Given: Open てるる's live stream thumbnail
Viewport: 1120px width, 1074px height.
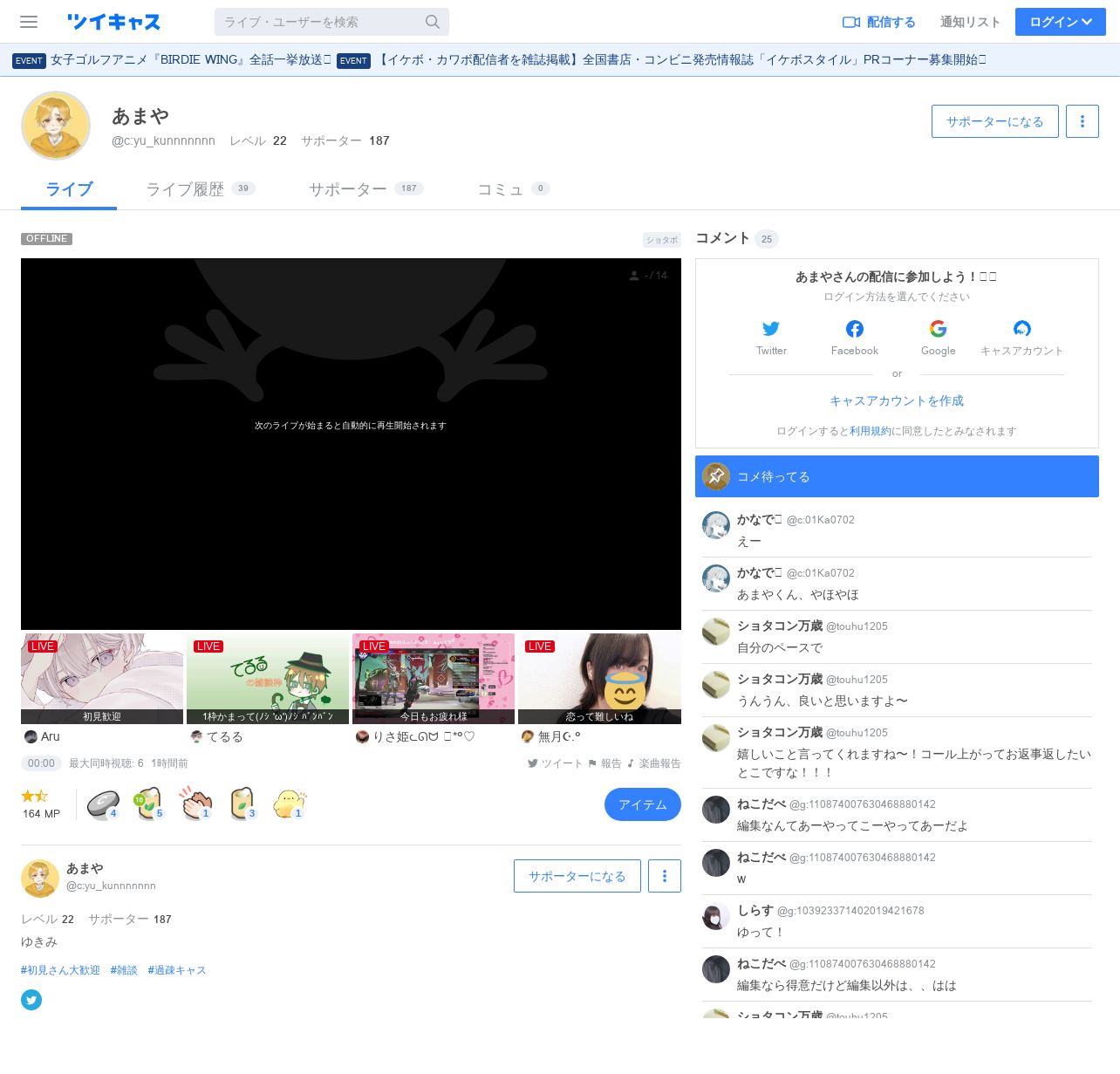Looking at the screenshot, I should click(x=268, y=679).
